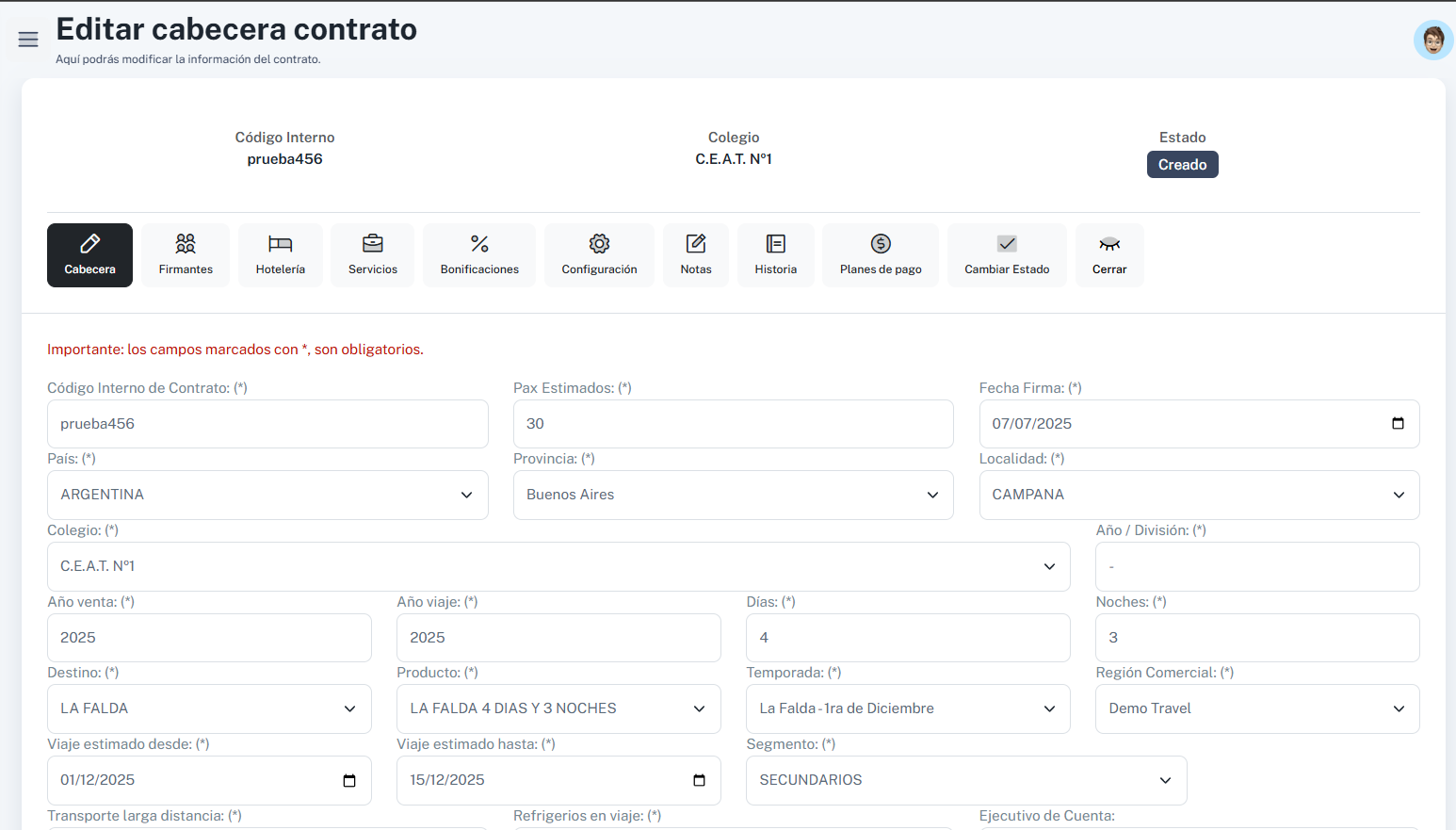Click the Editar cabecera contrato title
This screenshot has height=830, width=1456.
pos(236,29)
